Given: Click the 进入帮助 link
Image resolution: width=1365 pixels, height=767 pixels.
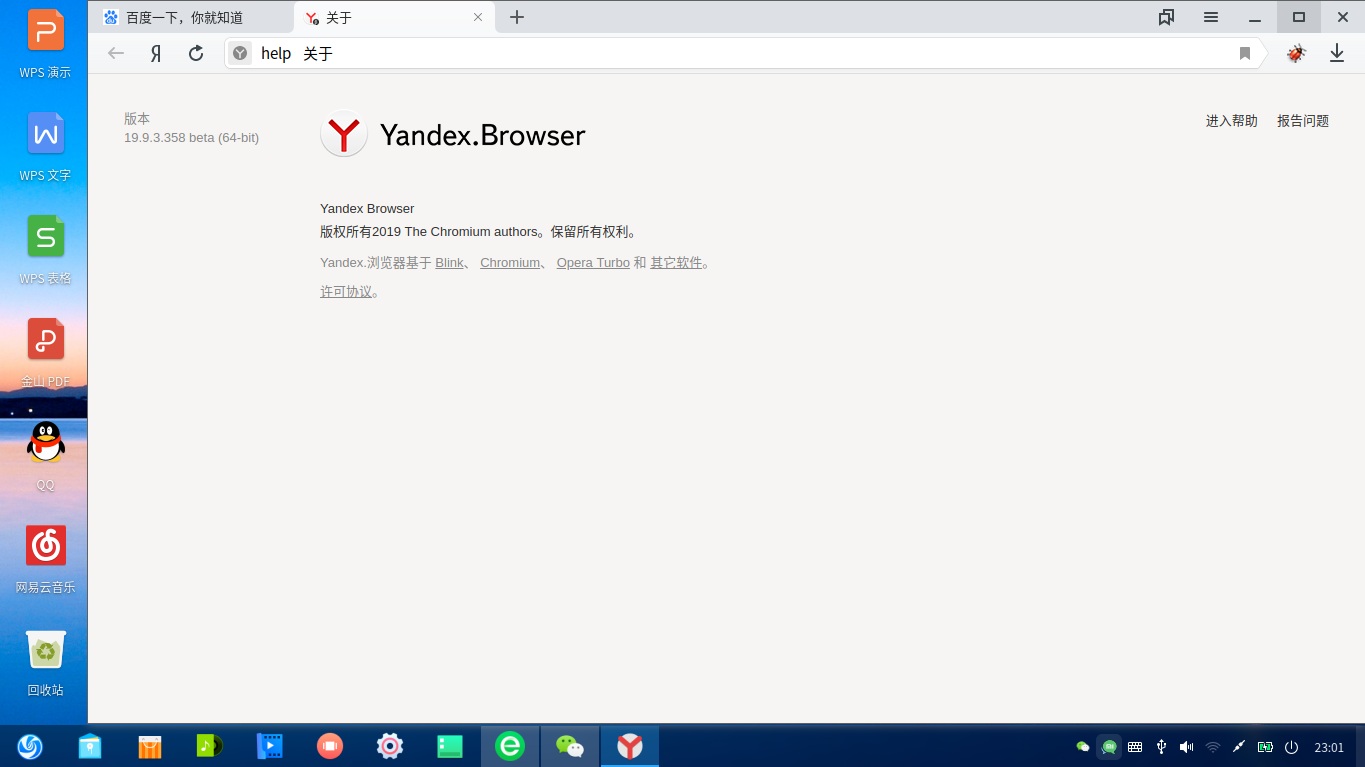Looking at the screenshot, I should [x=1231, y=121].
